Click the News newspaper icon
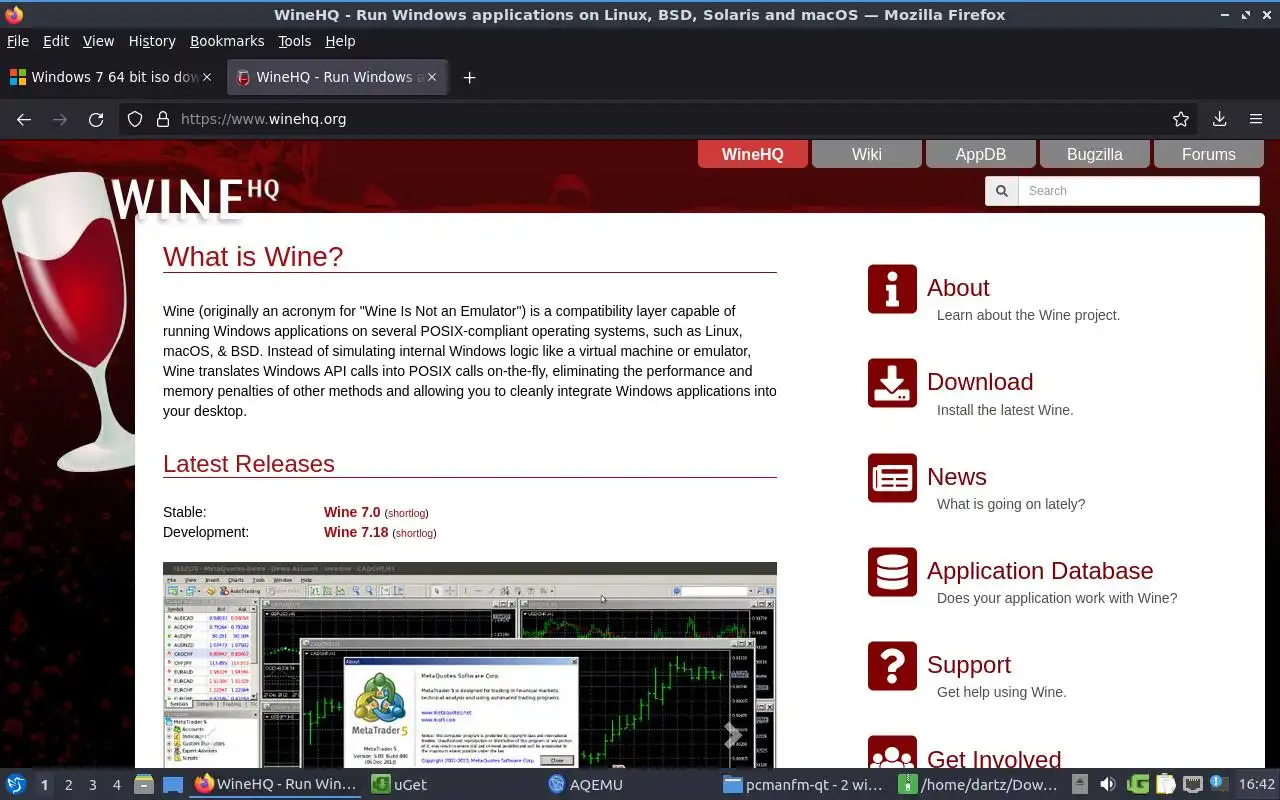 892,478
